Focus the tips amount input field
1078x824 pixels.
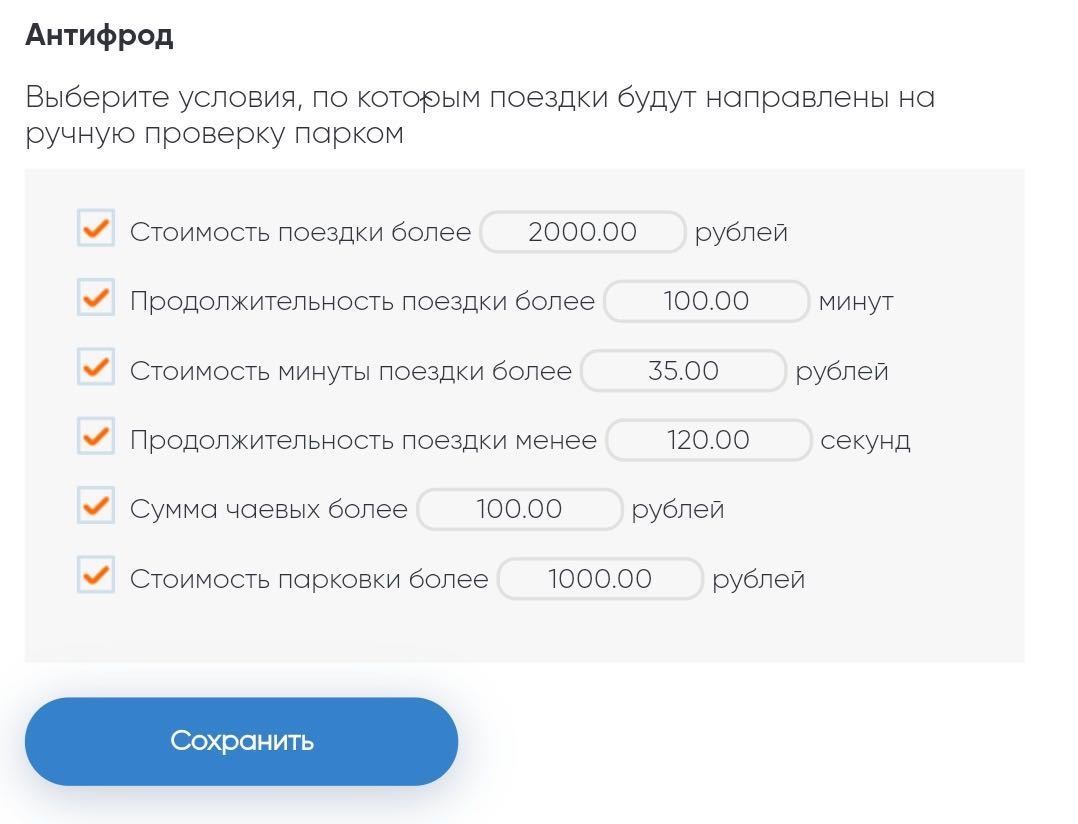[x=519, y=509]
